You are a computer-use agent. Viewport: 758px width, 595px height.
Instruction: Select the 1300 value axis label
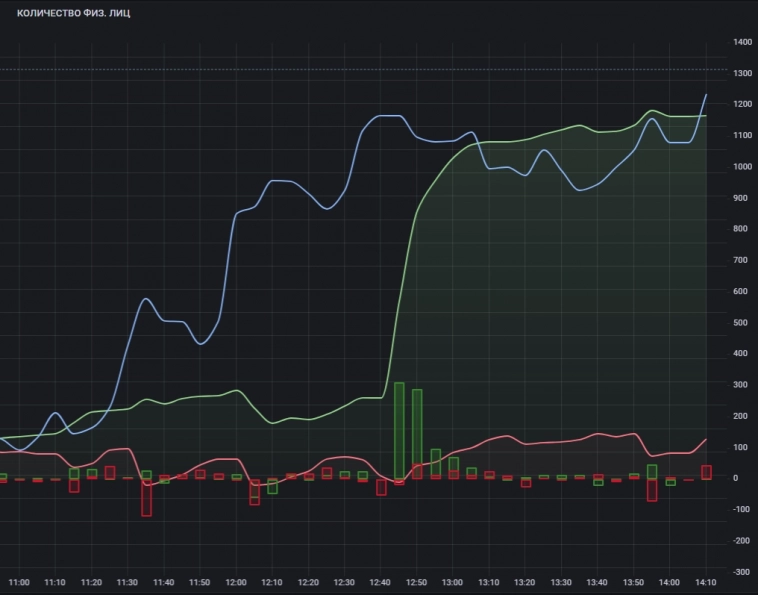point(742,73)
